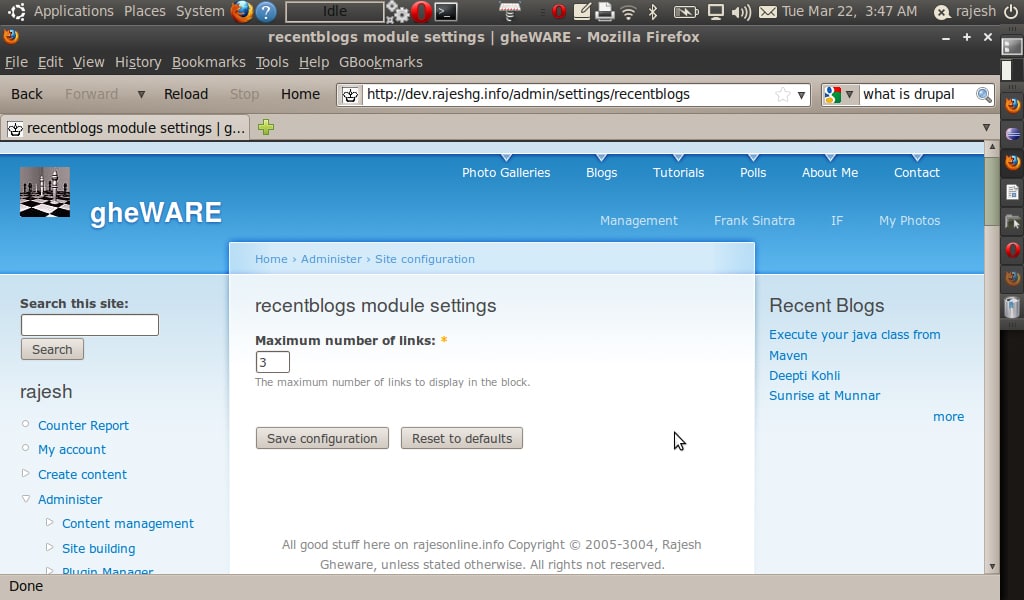Open the terminal launcher icon
The image size is (1024, 600).
[446, 11]
